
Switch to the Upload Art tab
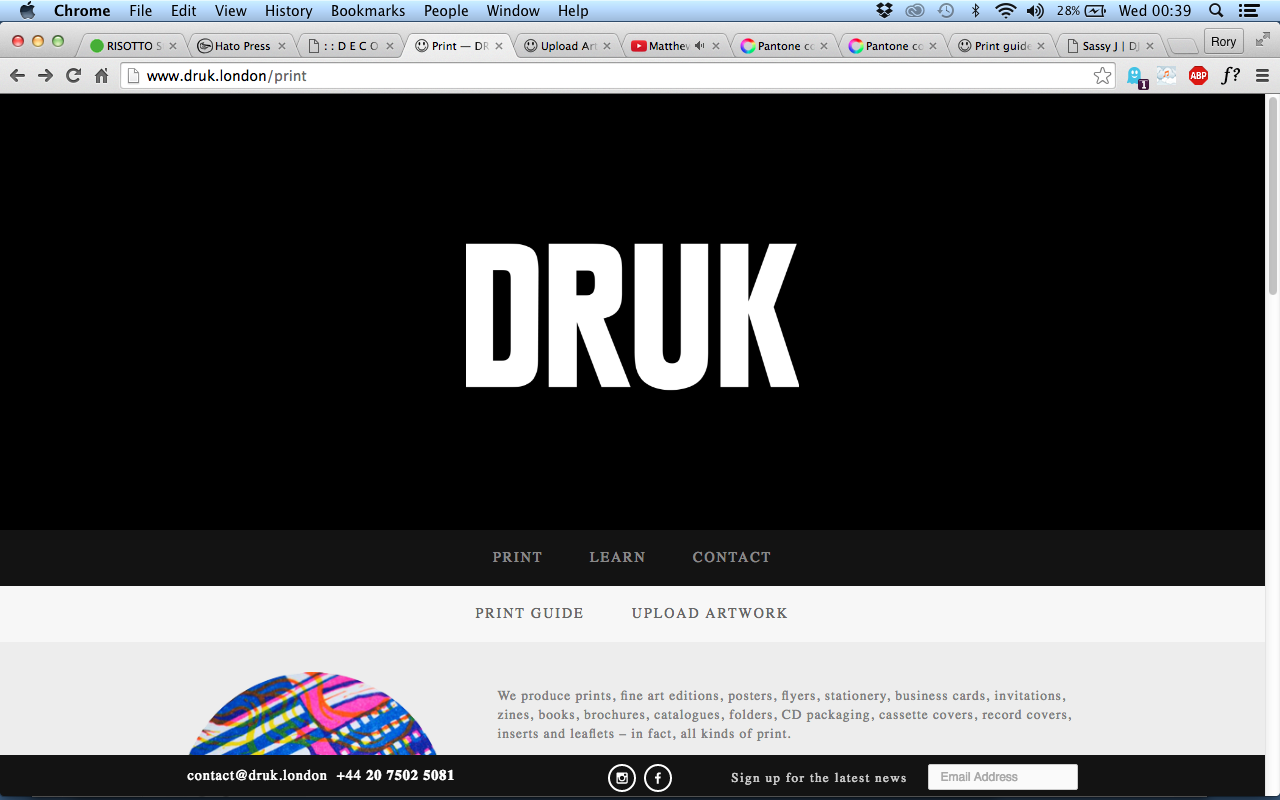[x=568, y=46]
